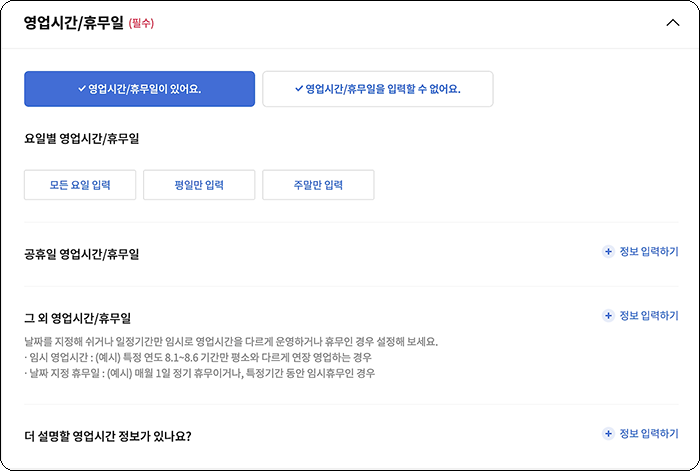The width and height of the screenshot is (700, 471).
Task: Select '영업시간/휴무일이 있어요.' option
Action: 139,89
